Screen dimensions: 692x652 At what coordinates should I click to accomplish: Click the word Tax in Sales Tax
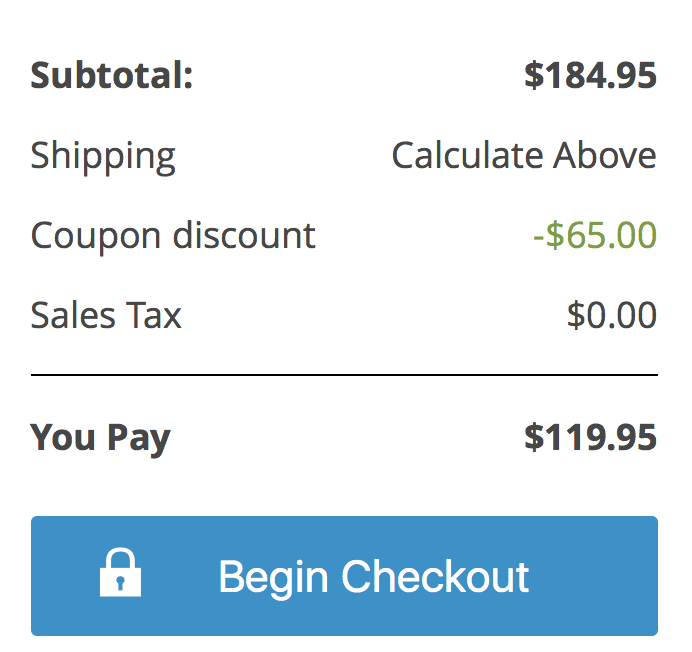pyautogui.click(x=154, y=316)
